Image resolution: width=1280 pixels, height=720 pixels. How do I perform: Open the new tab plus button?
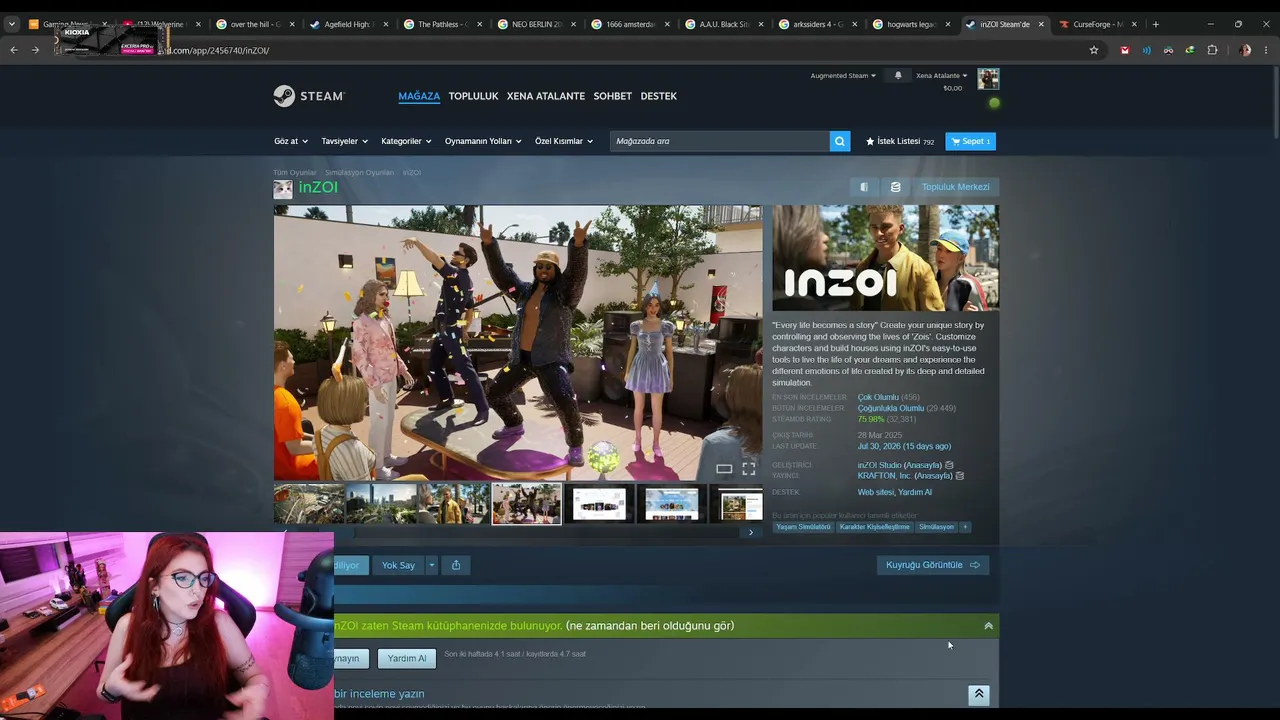[x=1156, y=24]
